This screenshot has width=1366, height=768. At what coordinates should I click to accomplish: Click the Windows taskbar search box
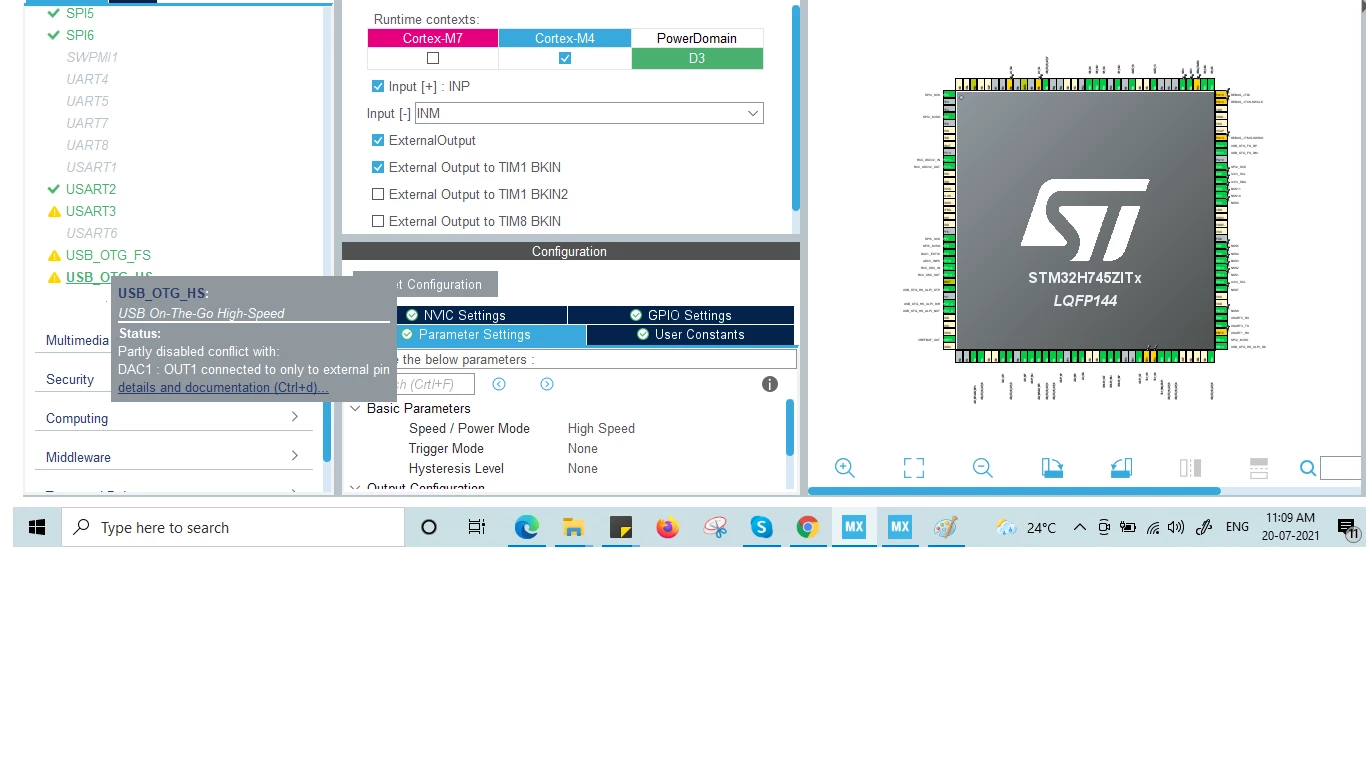pos(233,527)
